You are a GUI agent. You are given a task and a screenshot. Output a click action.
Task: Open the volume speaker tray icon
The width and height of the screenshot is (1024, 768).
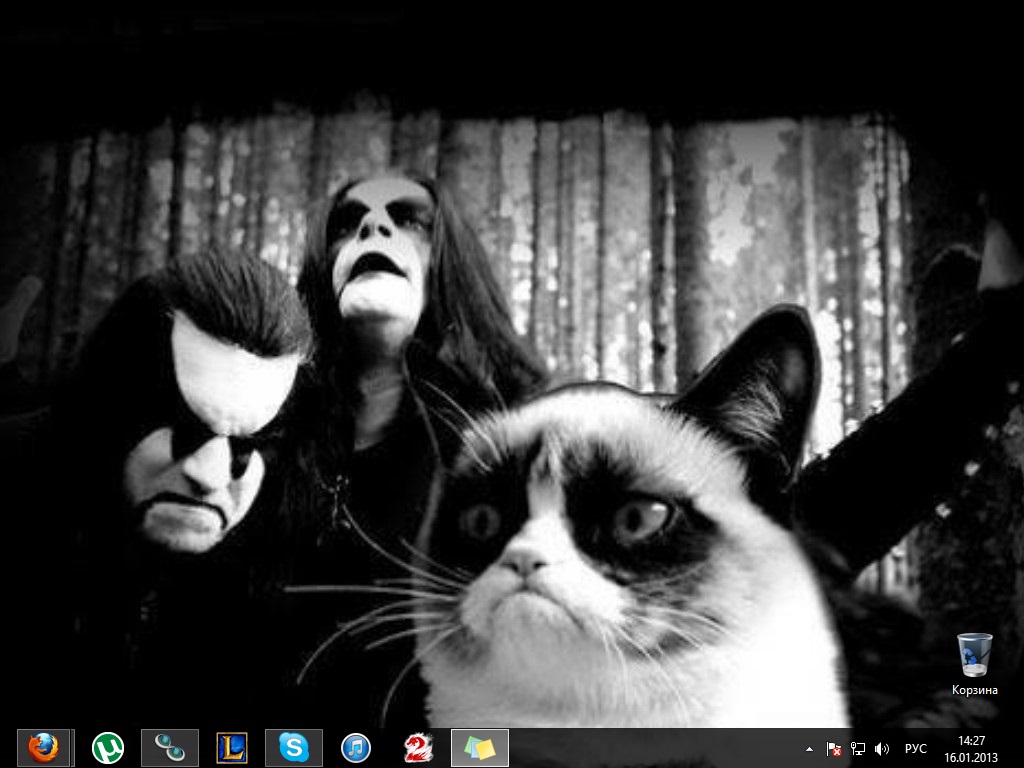tap(882, 749)
